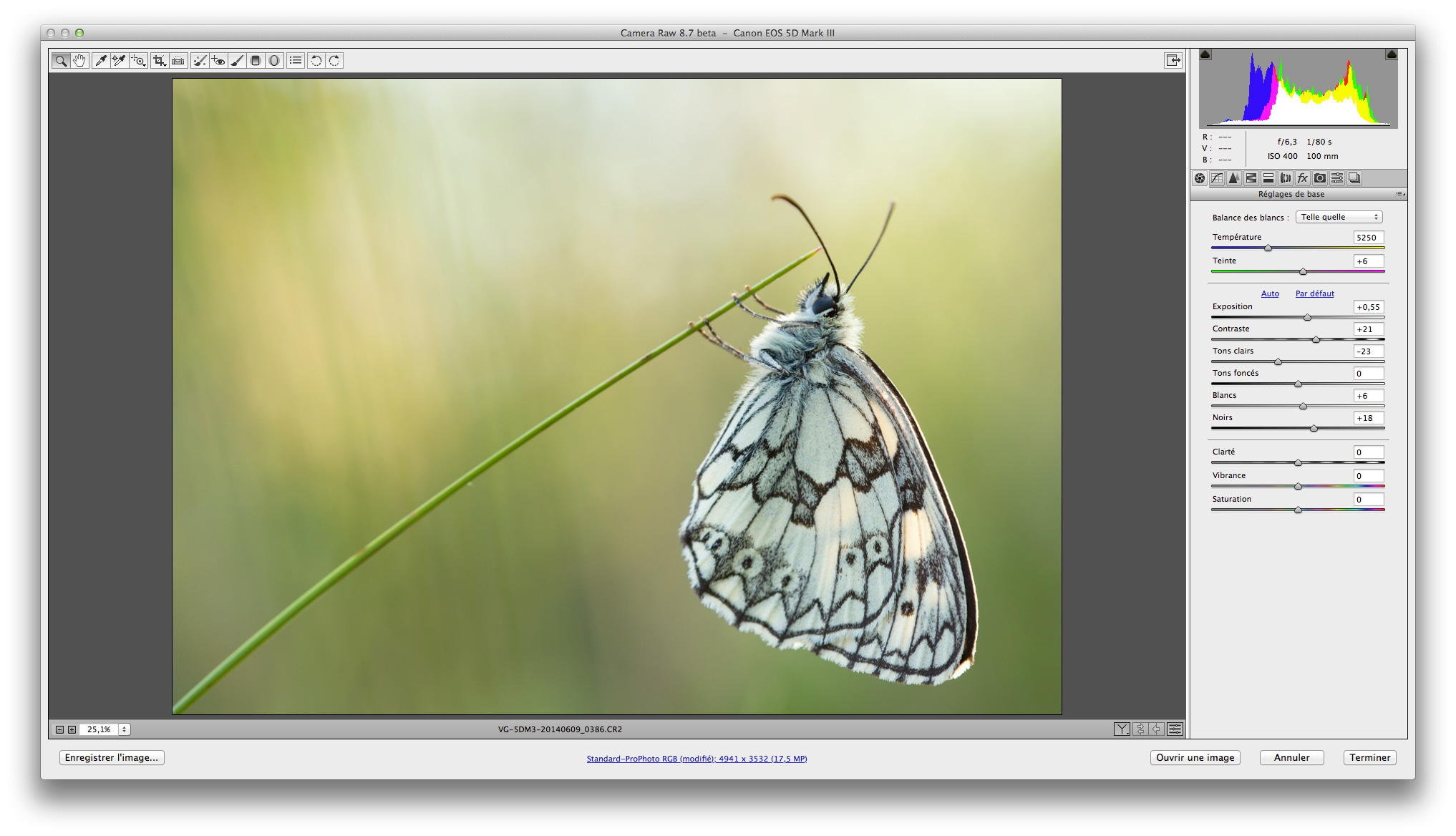The image size is (1456, 836).
Task: Click the Vibrance value field
Action: pos(1369,476)
